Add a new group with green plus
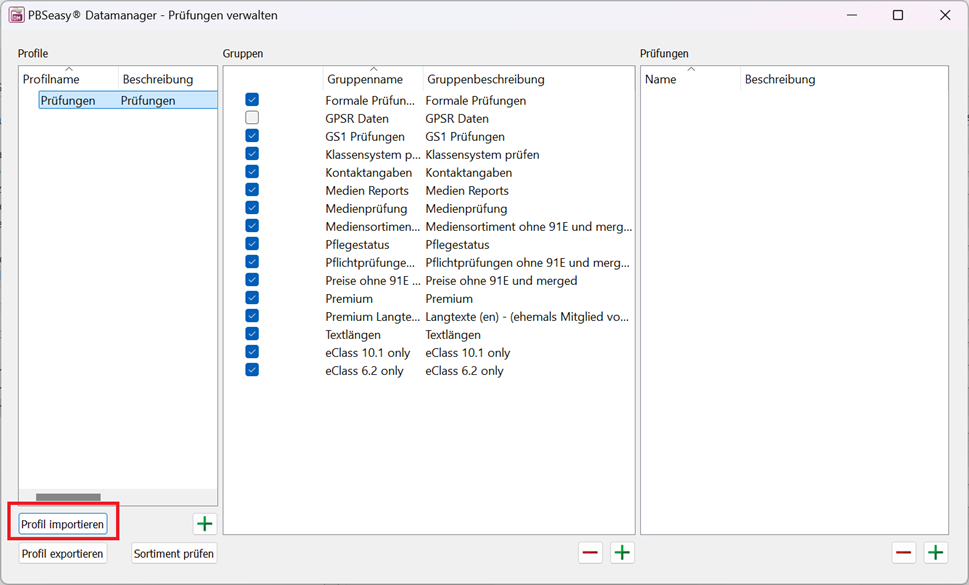Screen dimensions: 969x585 pos(622,552)
